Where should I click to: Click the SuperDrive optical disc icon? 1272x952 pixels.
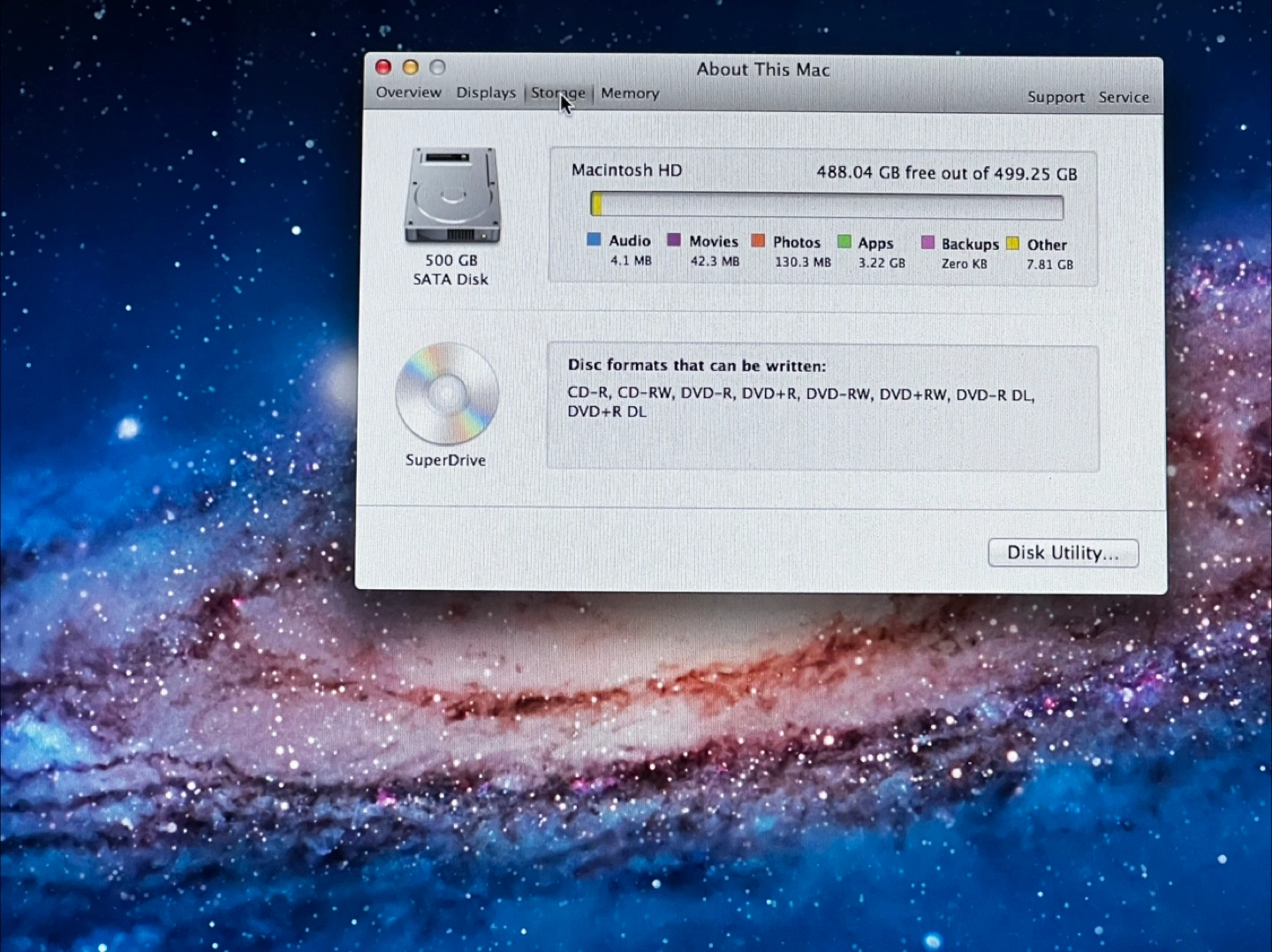pyautogui.click(x=447, y=394)
